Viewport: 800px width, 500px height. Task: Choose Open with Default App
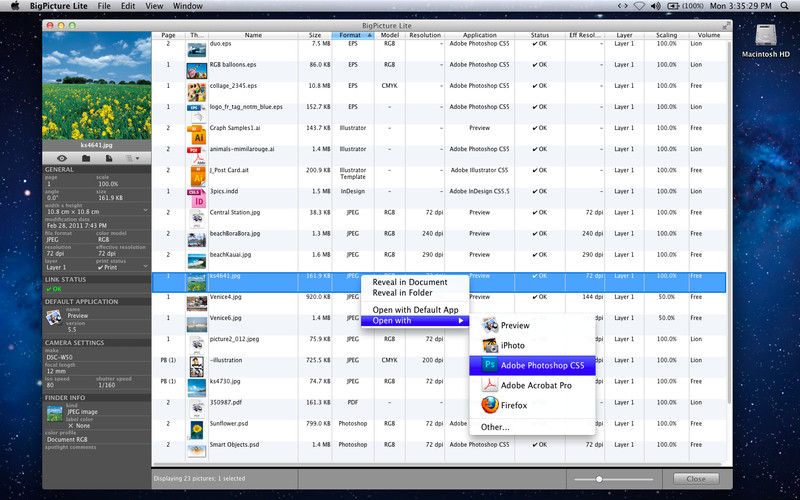coord(415,310)
